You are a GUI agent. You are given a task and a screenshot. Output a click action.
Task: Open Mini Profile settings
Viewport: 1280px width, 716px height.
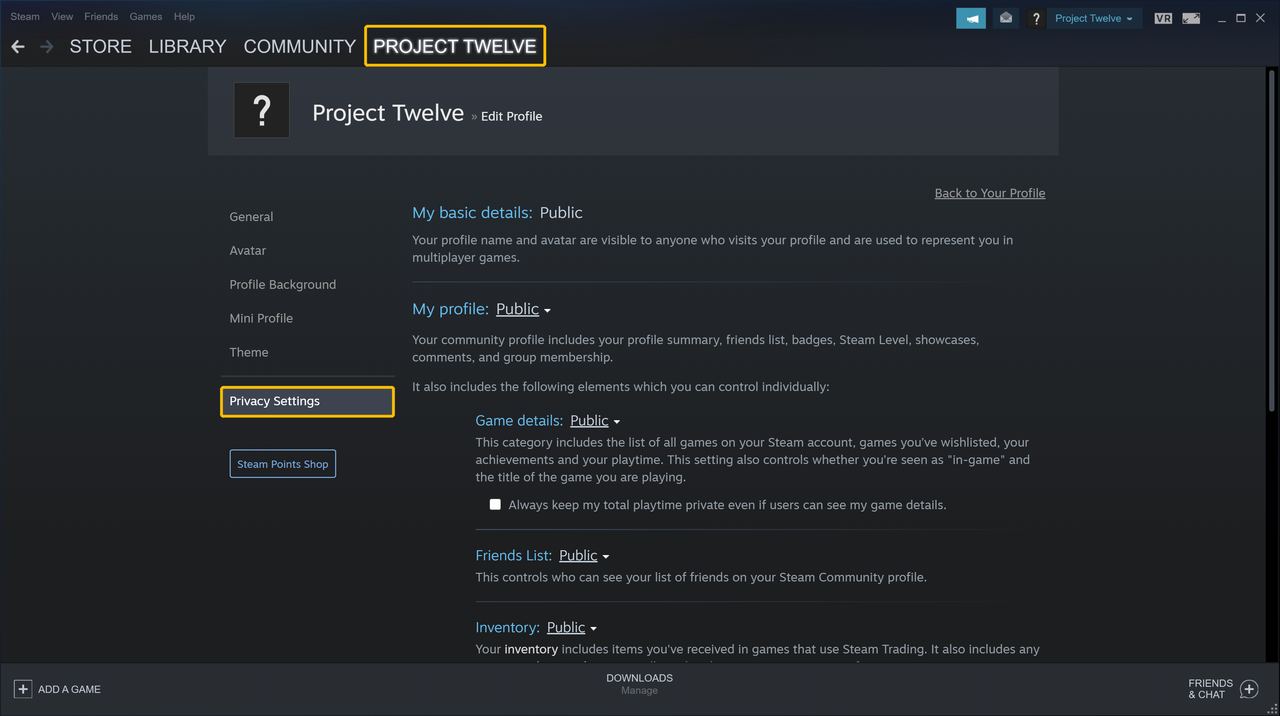(x=261, y=319)
